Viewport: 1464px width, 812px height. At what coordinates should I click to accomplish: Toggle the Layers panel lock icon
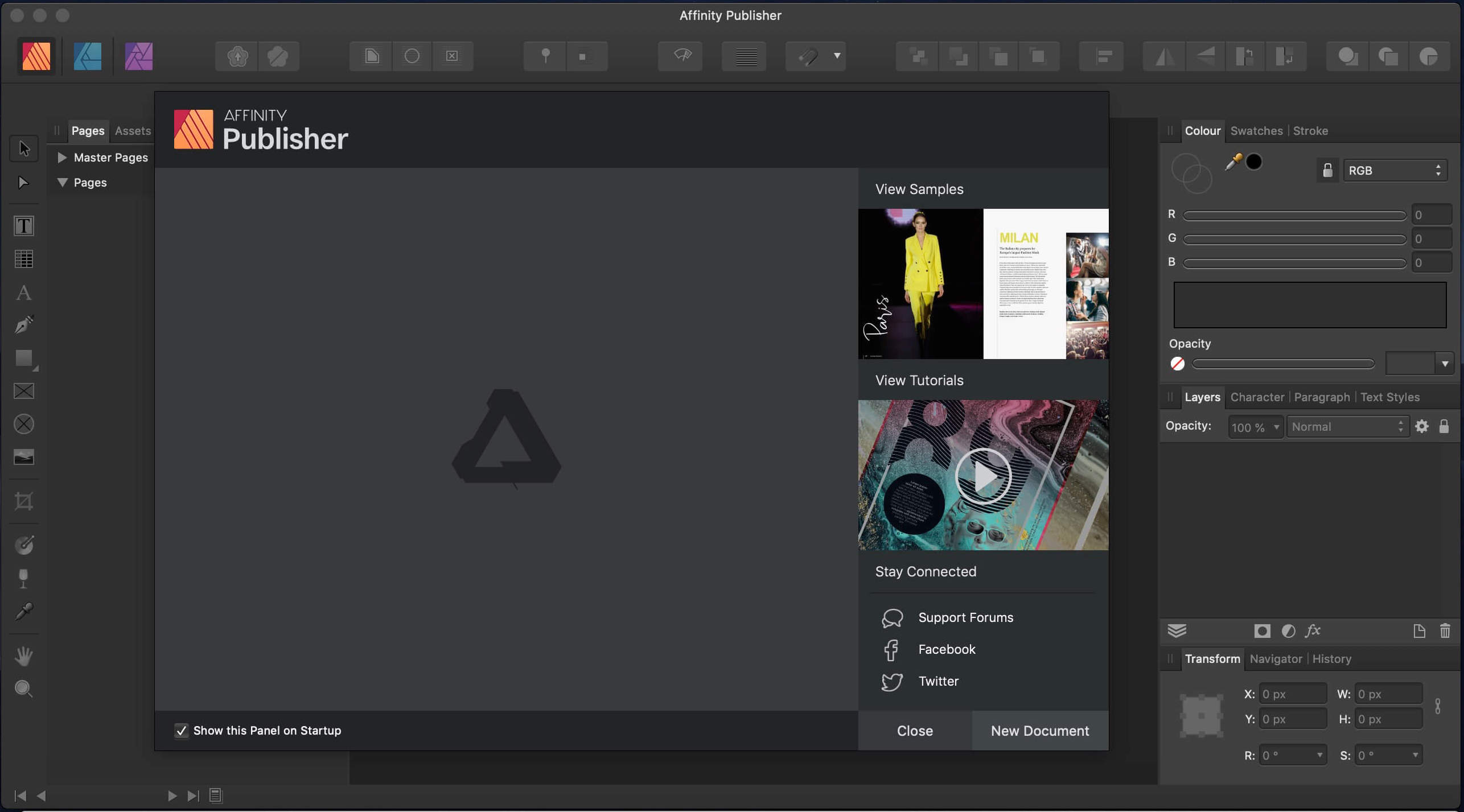(1444, 426)
